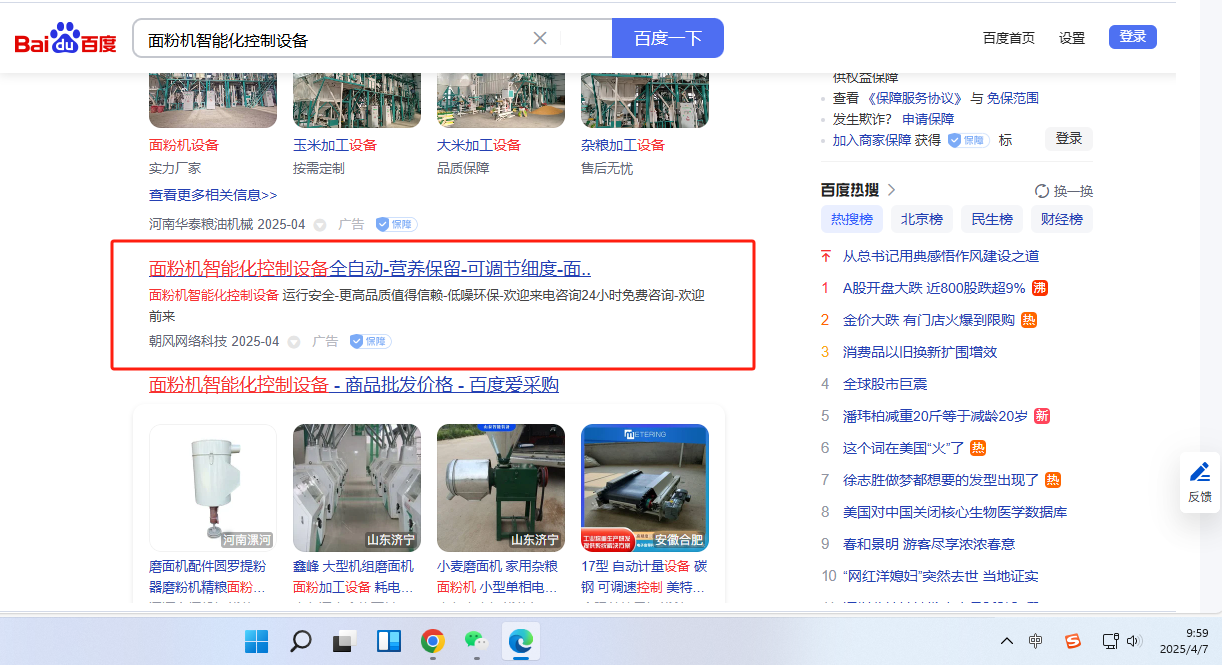This screenshot has width=1222, height=665.
Task: Open 17型 自动计量设备 product title
Action: (645, 576)
